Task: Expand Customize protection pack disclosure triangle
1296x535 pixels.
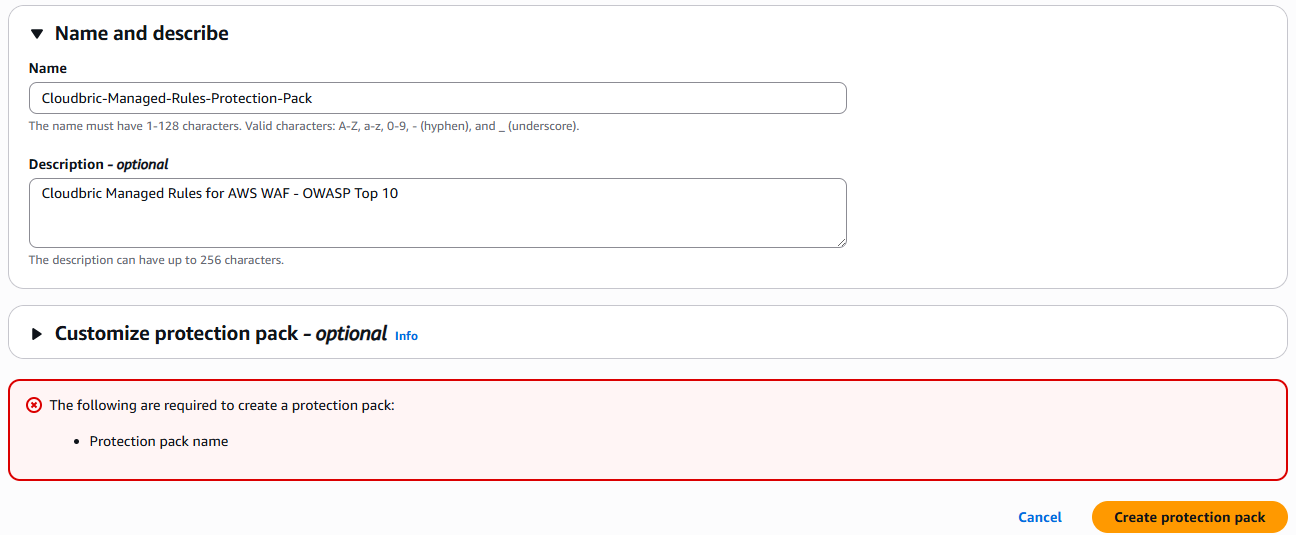Action: [37, 334]
